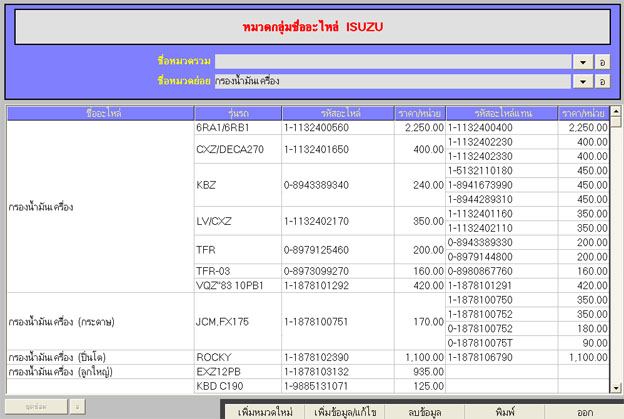Click the ลบข้อมูล button
This screenshot has height=419, width=624.
coord(425,412)
